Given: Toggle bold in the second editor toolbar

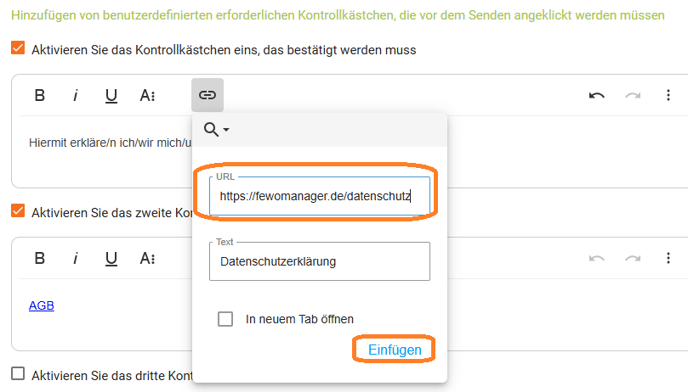Looking at the screenshot, I should [x=39, y=258].
